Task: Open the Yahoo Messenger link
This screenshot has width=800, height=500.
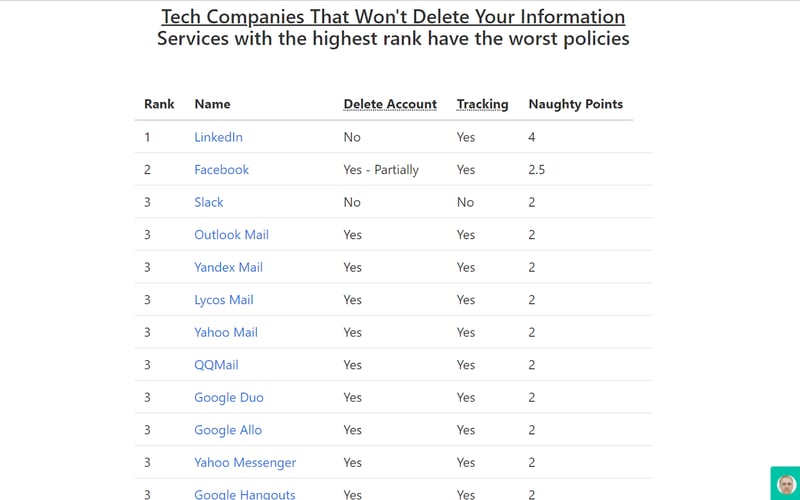Action: 245,462
